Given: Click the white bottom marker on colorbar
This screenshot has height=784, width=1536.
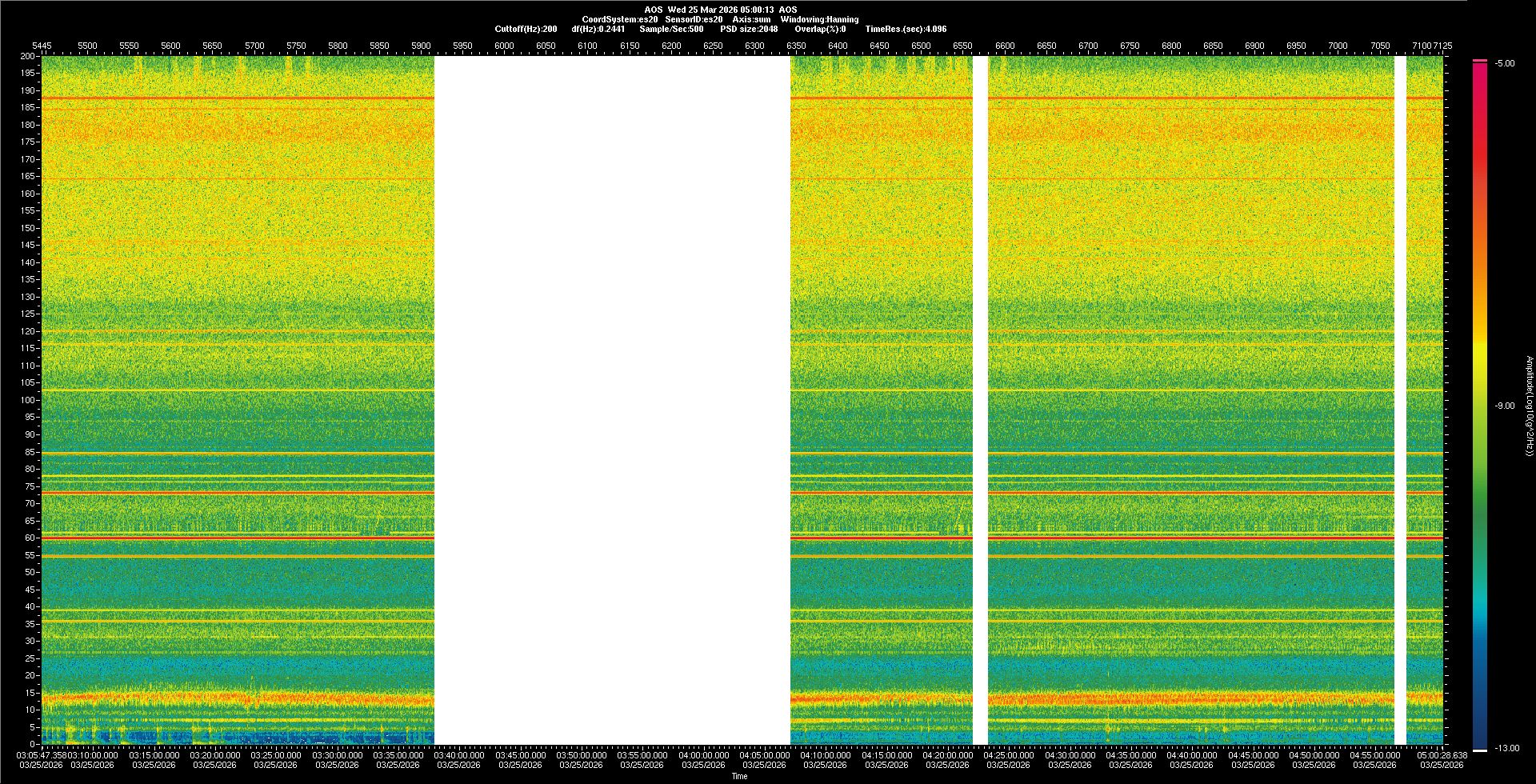Looking at the screenshot, I should 1480,750.
